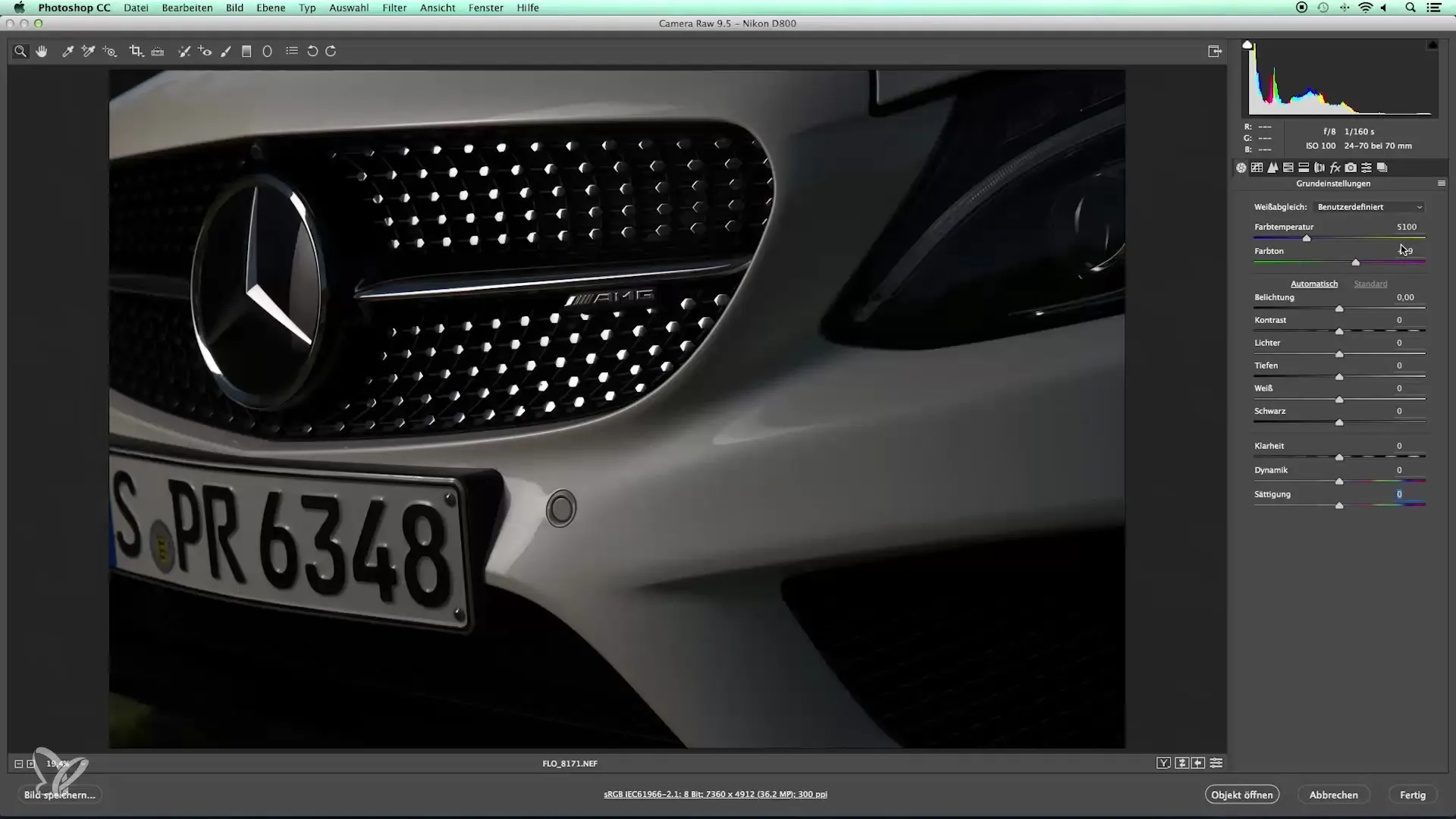The image size is (1456, 819).
Task: Click the Tiefen slider handle
Action: pyautogui.click(x=1339, y=377)
